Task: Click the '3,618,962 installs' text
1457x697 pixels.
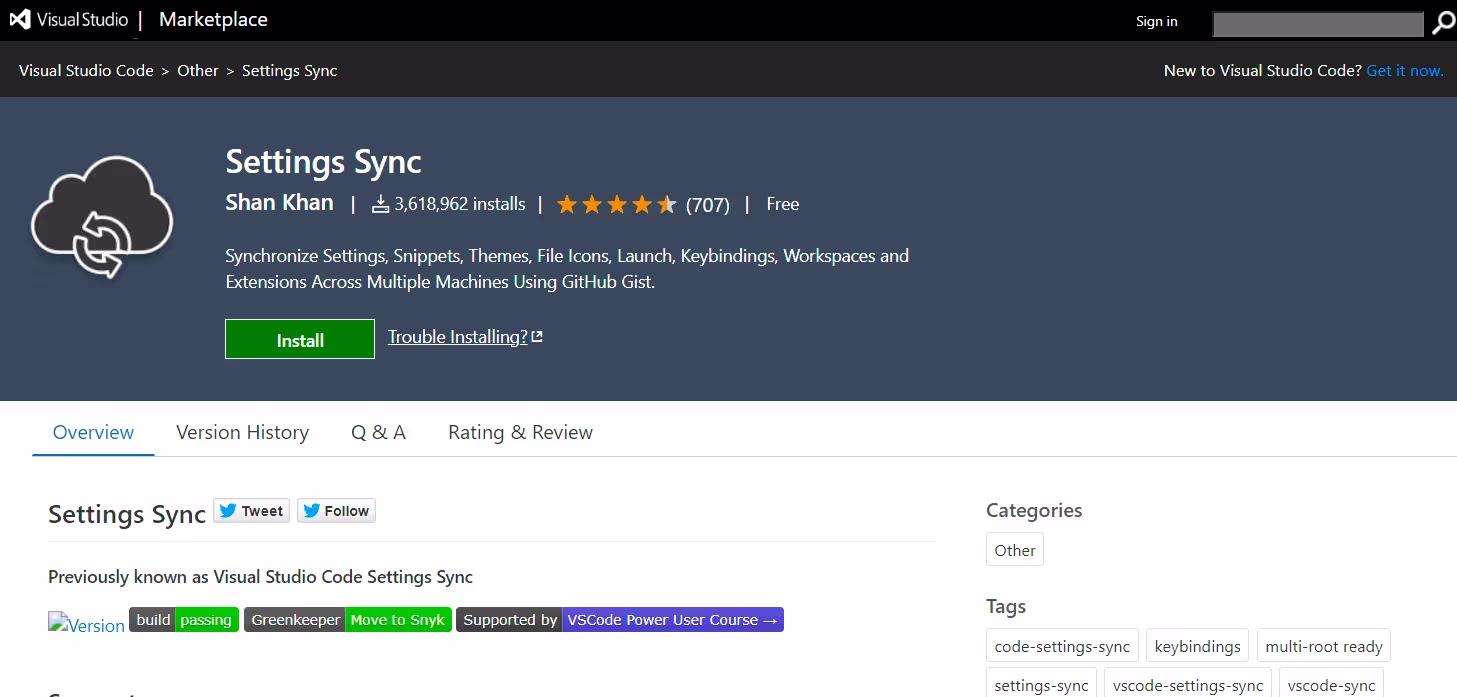Action: tap(460, 204)
